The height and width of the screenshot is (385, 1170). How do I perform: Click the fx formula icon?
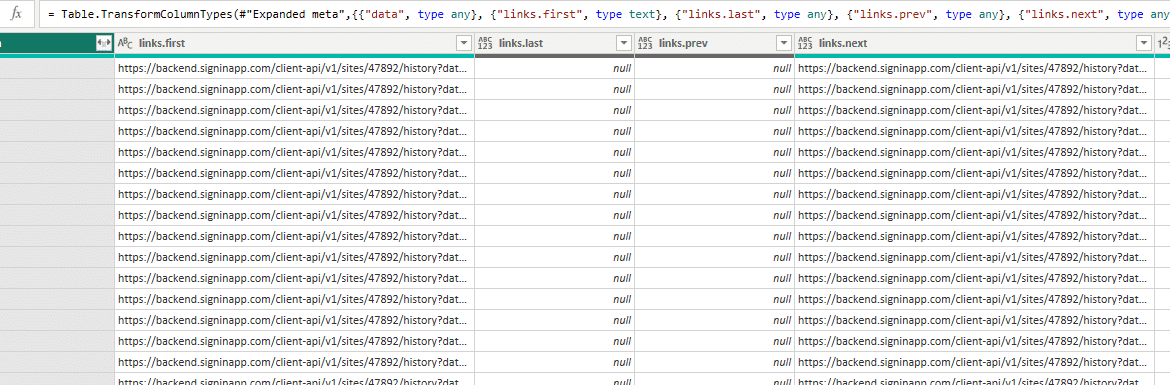click(x=16, y=14)
